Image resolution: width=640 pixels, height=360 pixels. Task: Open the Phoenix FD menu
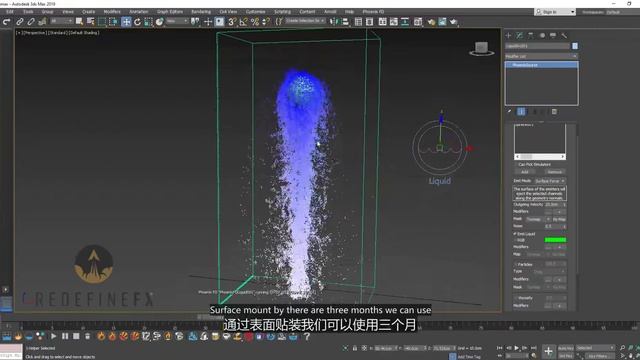(373, 12)
